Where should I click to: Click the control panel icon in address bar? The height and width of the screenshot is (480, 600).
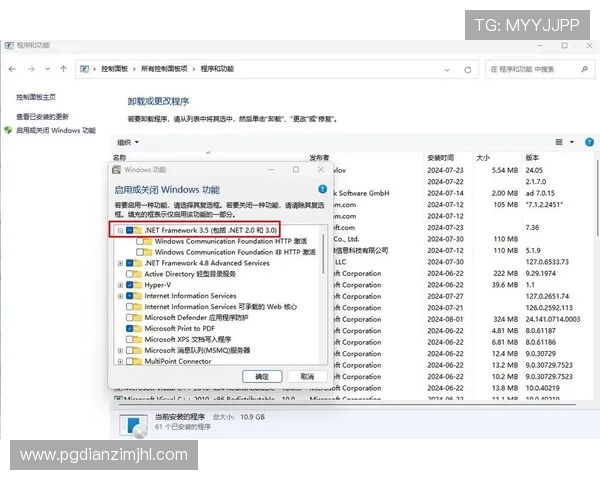84,69
